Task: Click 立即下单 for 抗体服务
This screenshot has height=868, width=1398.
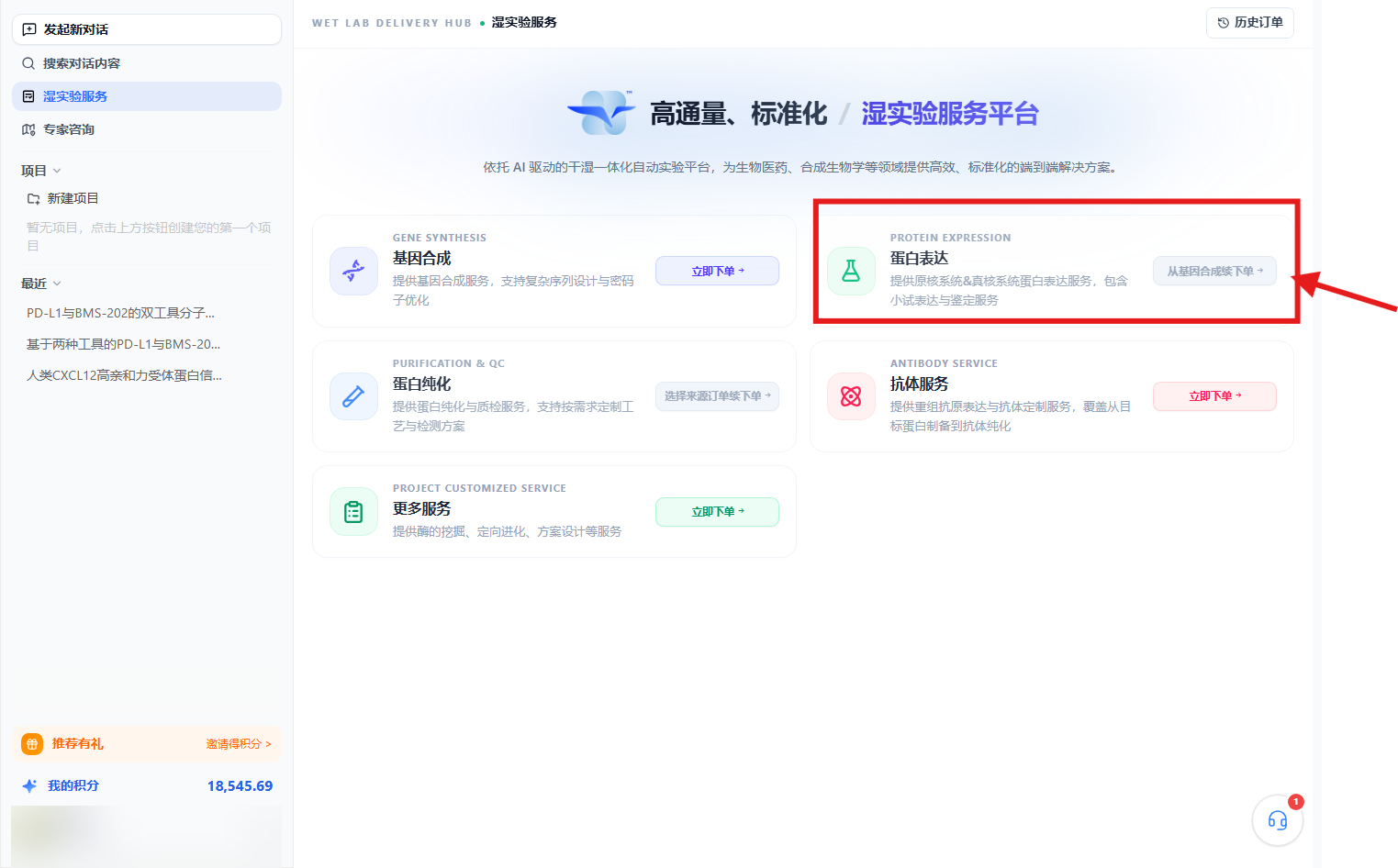Action: click(x=1214, y=396)
